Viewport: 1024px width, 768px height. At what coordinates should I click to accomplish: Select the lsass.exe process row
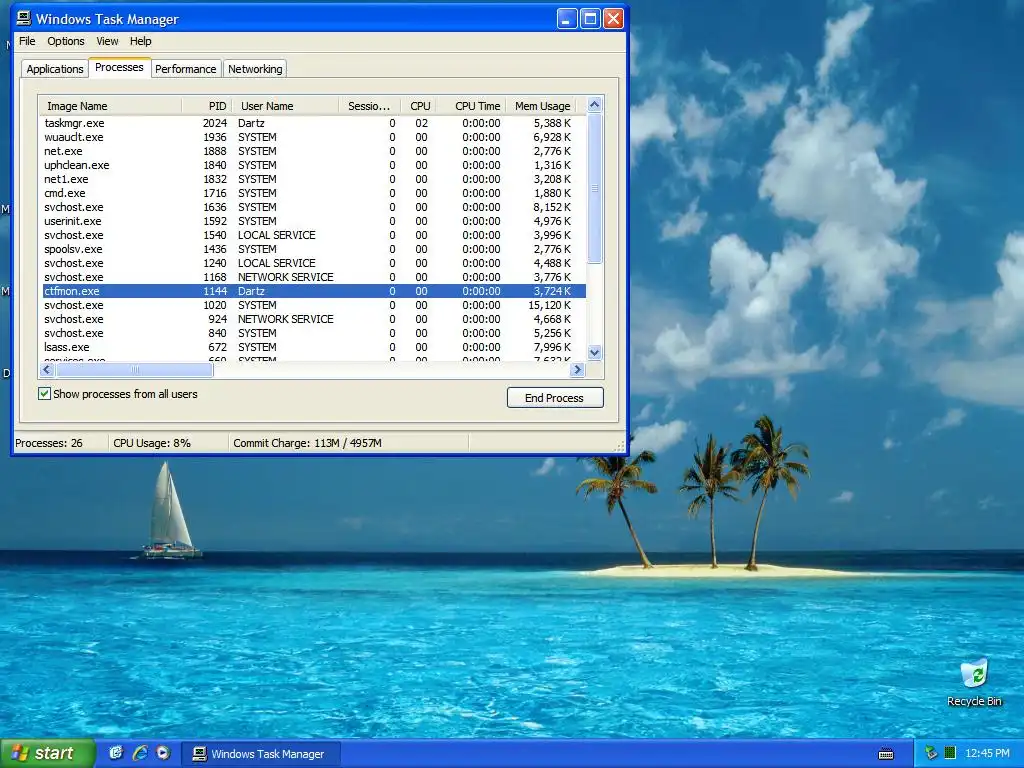pos(314,347)
